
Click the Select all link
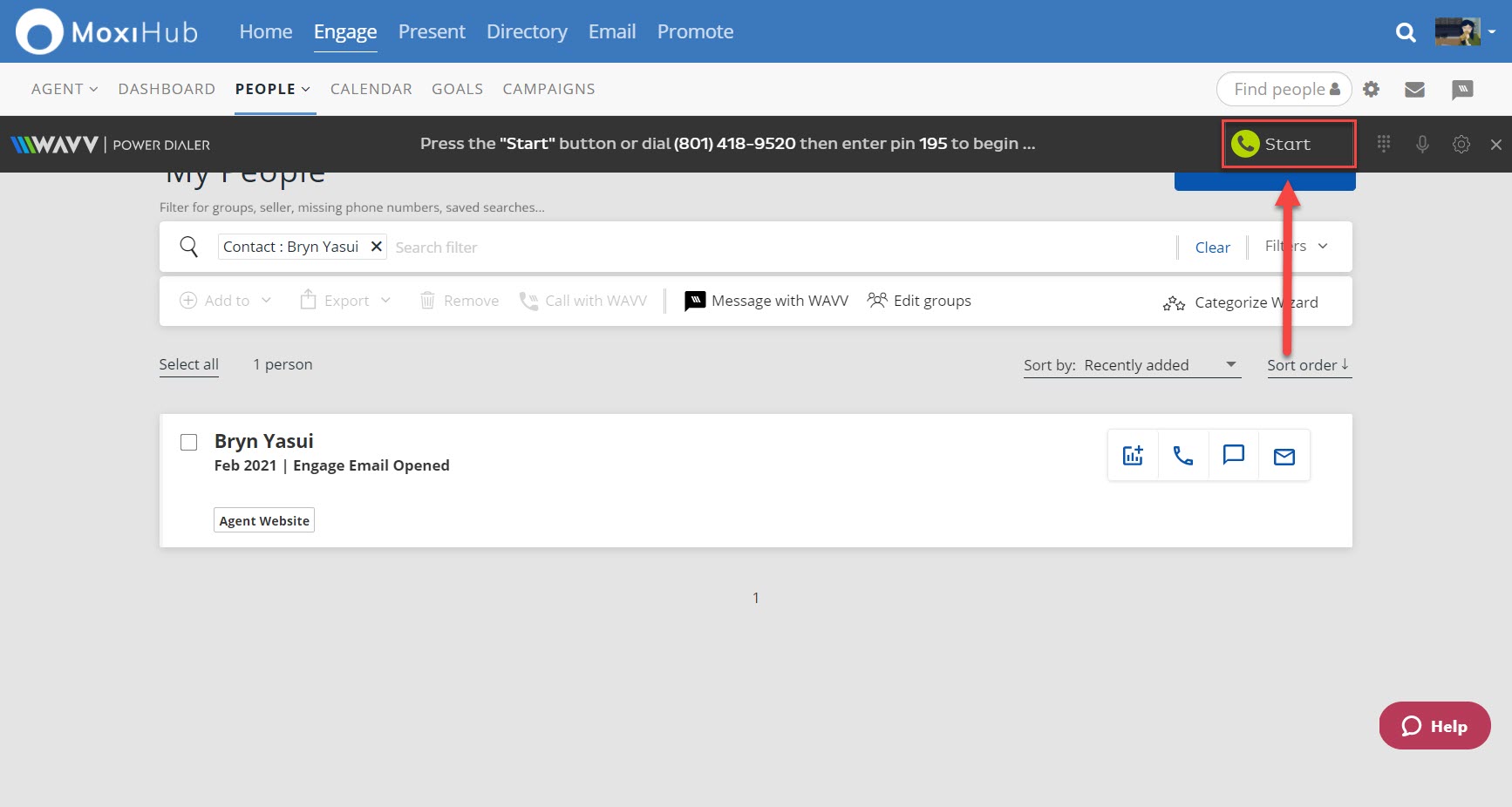tap(188, 364)
